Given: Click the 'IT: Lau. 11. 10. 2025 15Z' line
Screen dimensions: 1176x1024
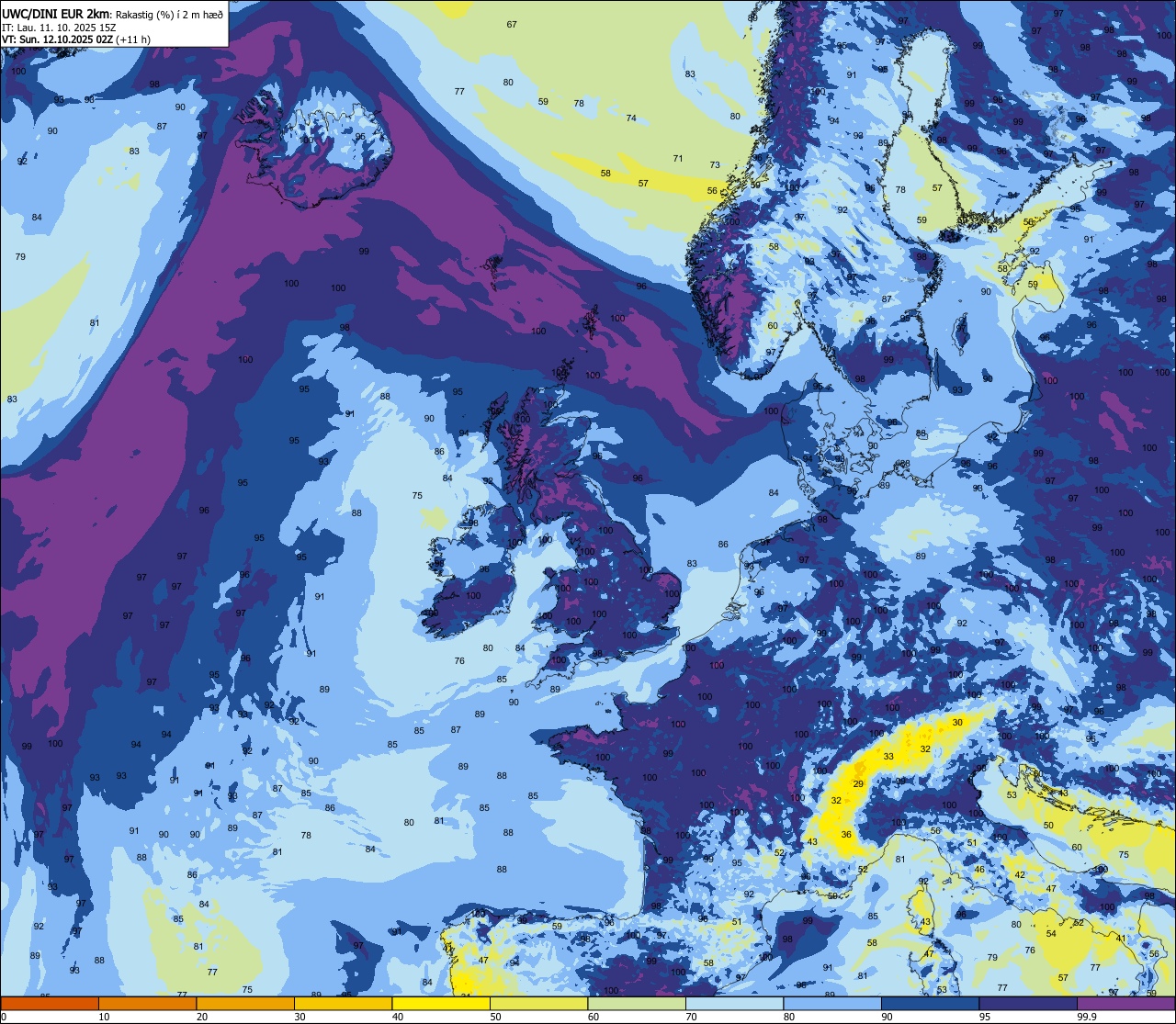Looking at the screenshot, I should tap(59, 28).
